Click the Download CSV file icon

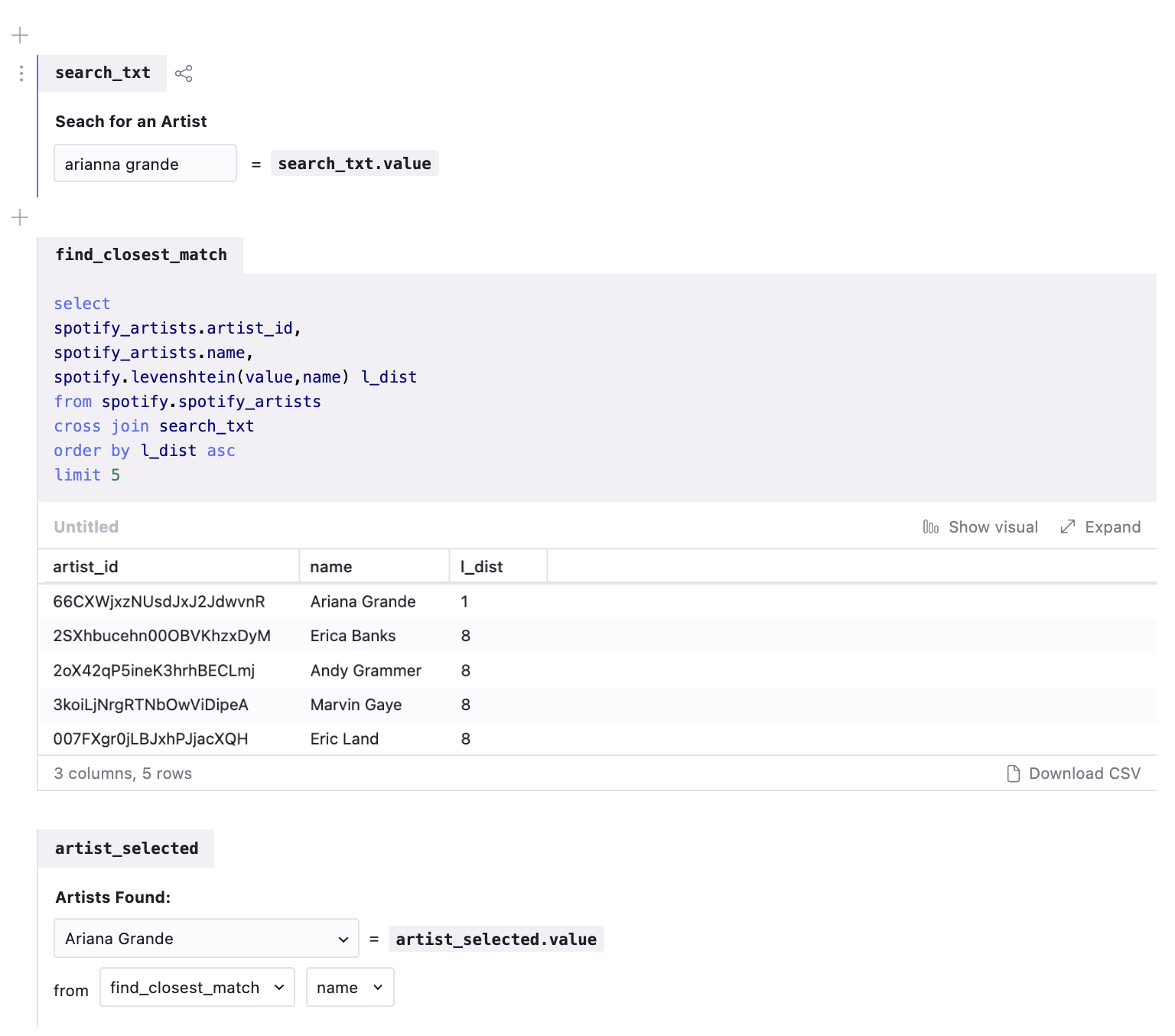1014,774
